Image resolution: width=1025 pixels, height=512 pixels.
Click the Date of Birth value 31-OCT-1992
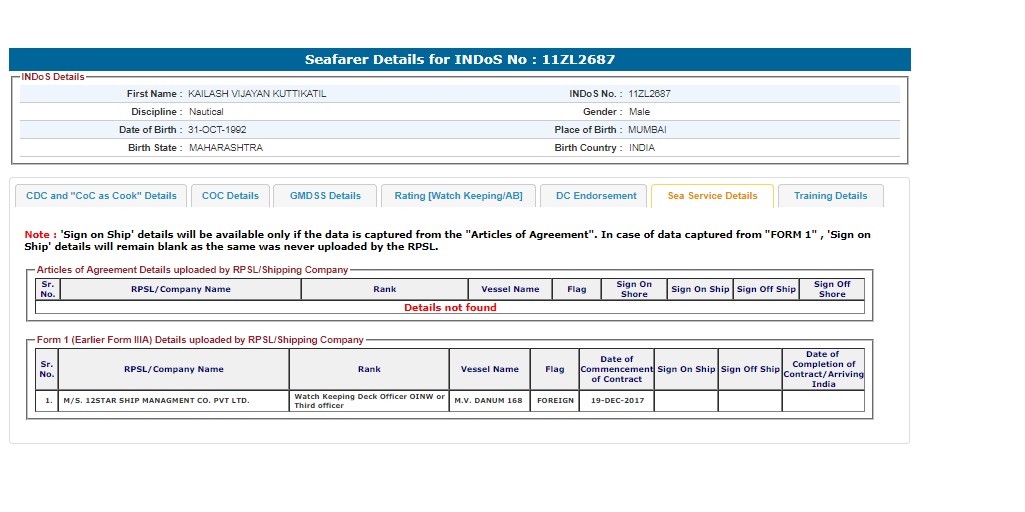tap(217, 130)
